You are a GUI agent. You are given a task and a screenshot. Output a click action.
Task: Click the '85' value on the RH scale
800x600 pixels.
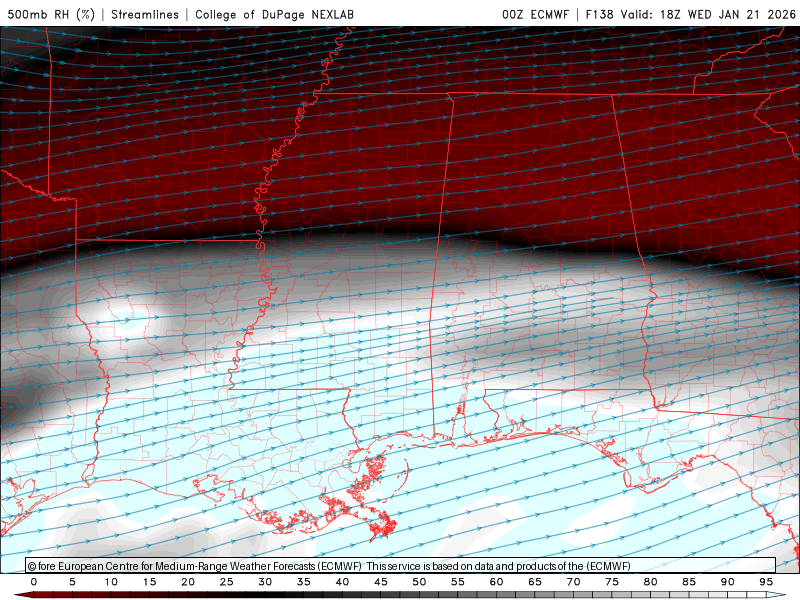click(689, 582)
